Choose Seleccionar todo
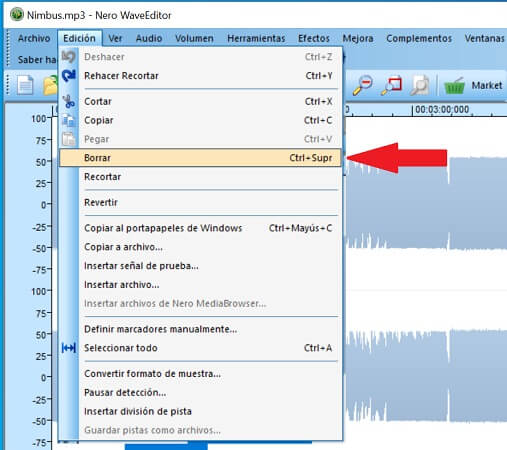Screen dimensions: 507x450 [x=200, y=348]
